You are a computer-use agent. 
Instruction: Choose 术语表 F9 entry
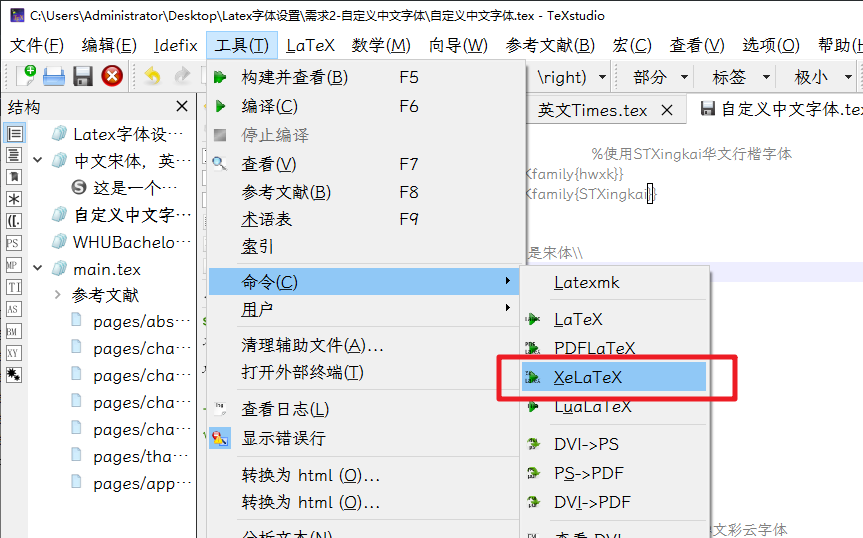(364, 219)
